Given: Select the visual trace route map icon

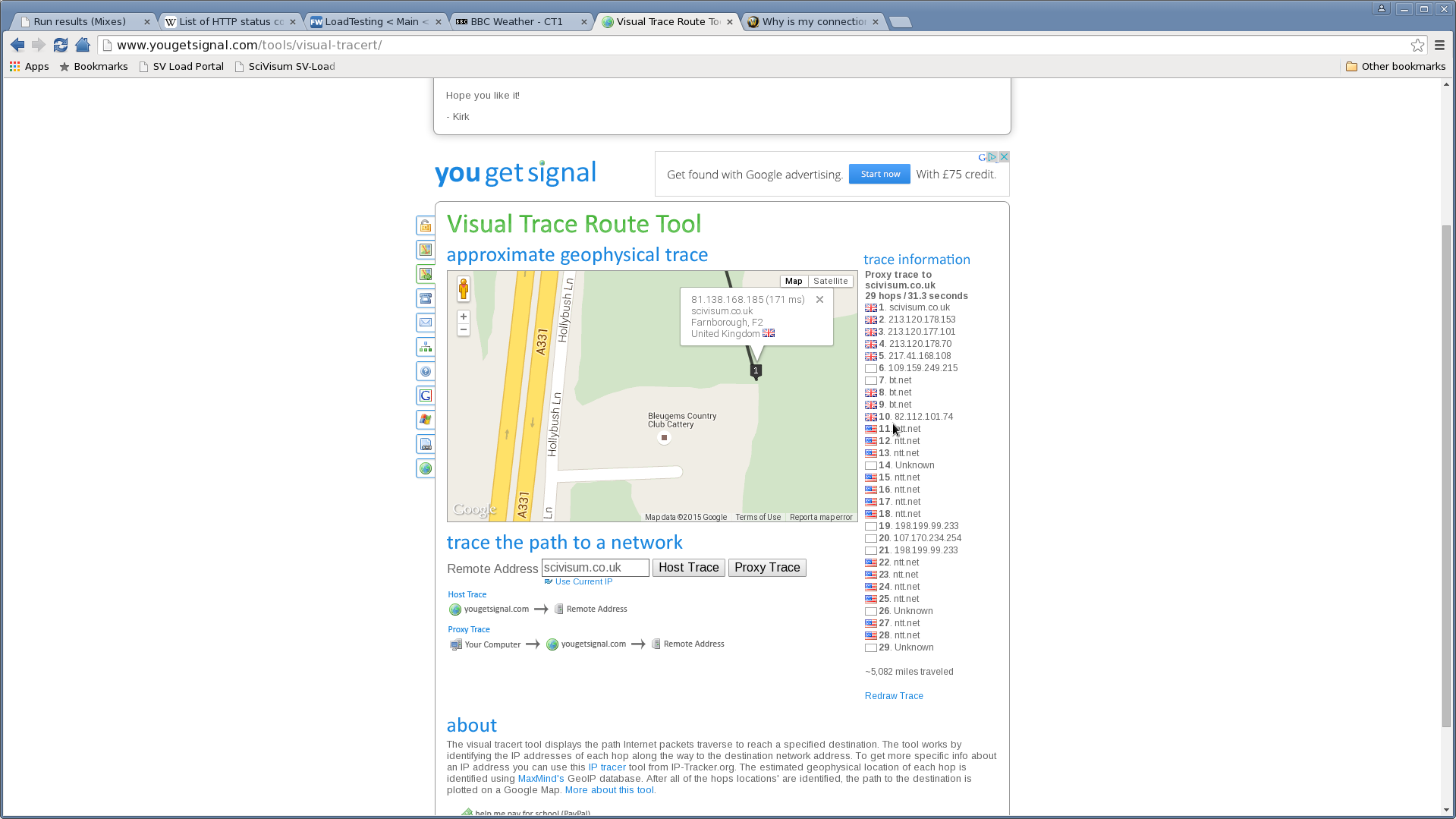Looking at the screenshot, I should [x=426, y=274].
